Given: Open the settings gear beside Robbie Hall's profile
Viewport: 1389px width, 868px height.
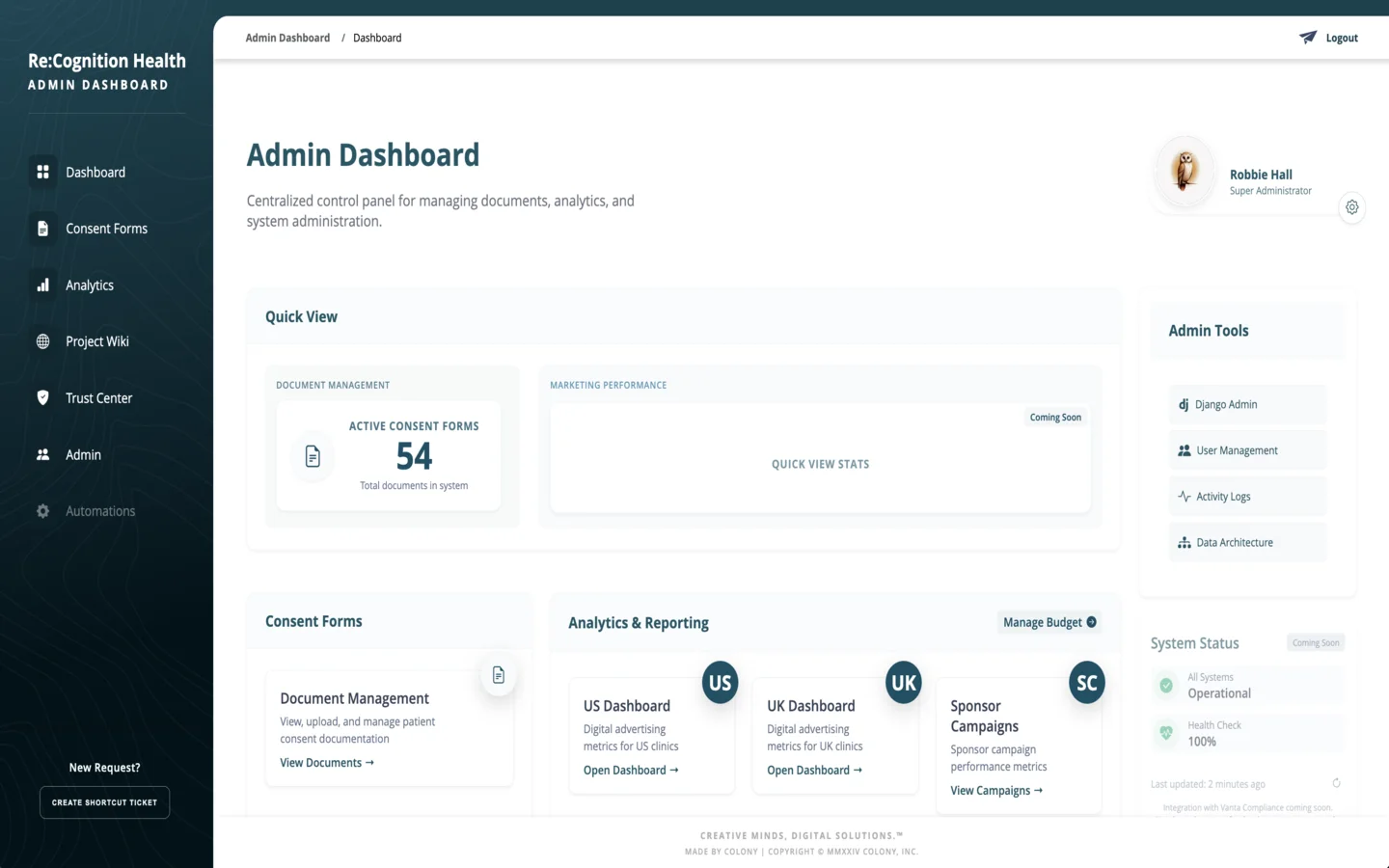Looking at the screenshot, I should coord(1351,207).
